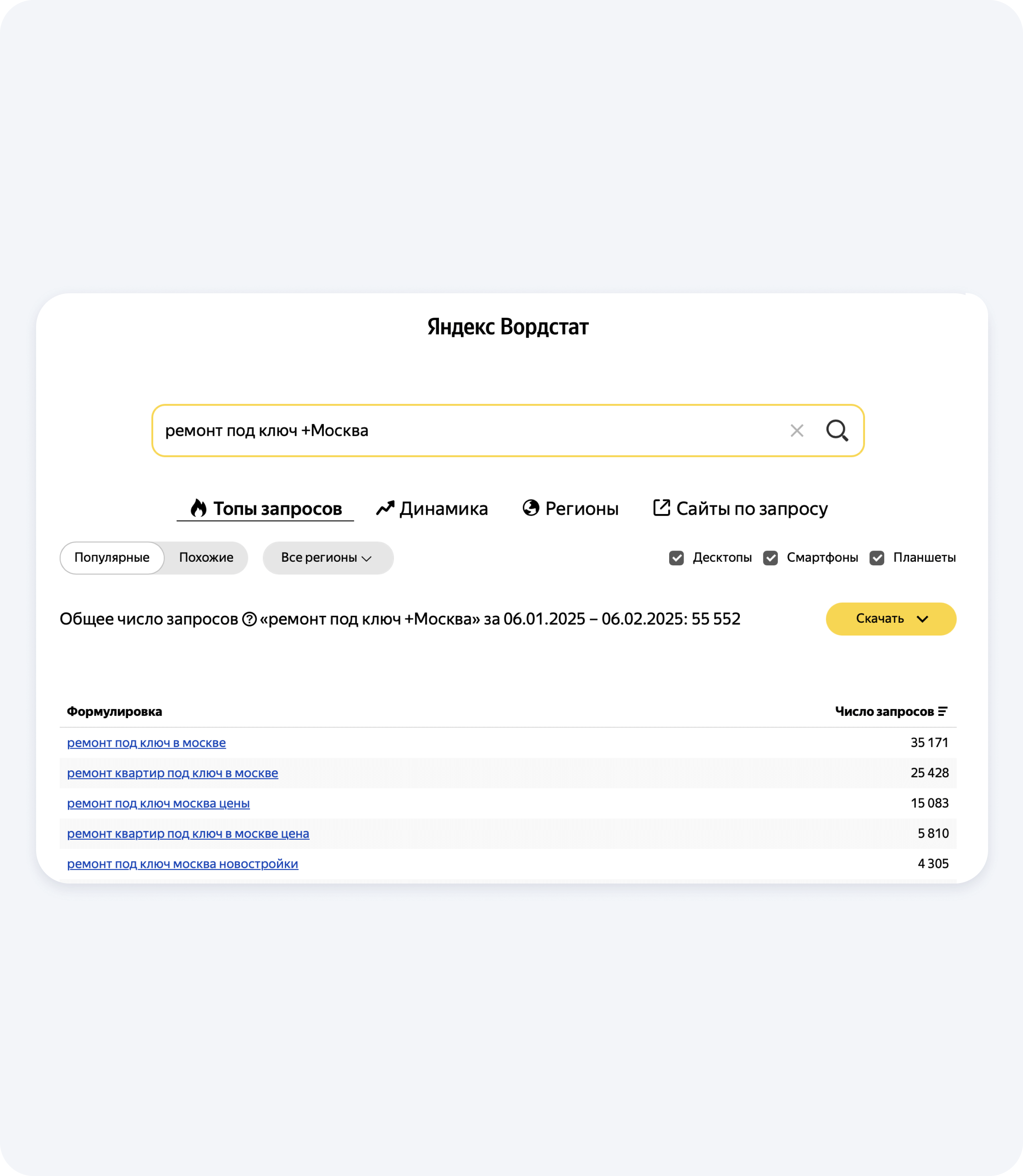Select the Популярные queries toggle
Screen dimensions: 1023x1176
pos(112,558)
